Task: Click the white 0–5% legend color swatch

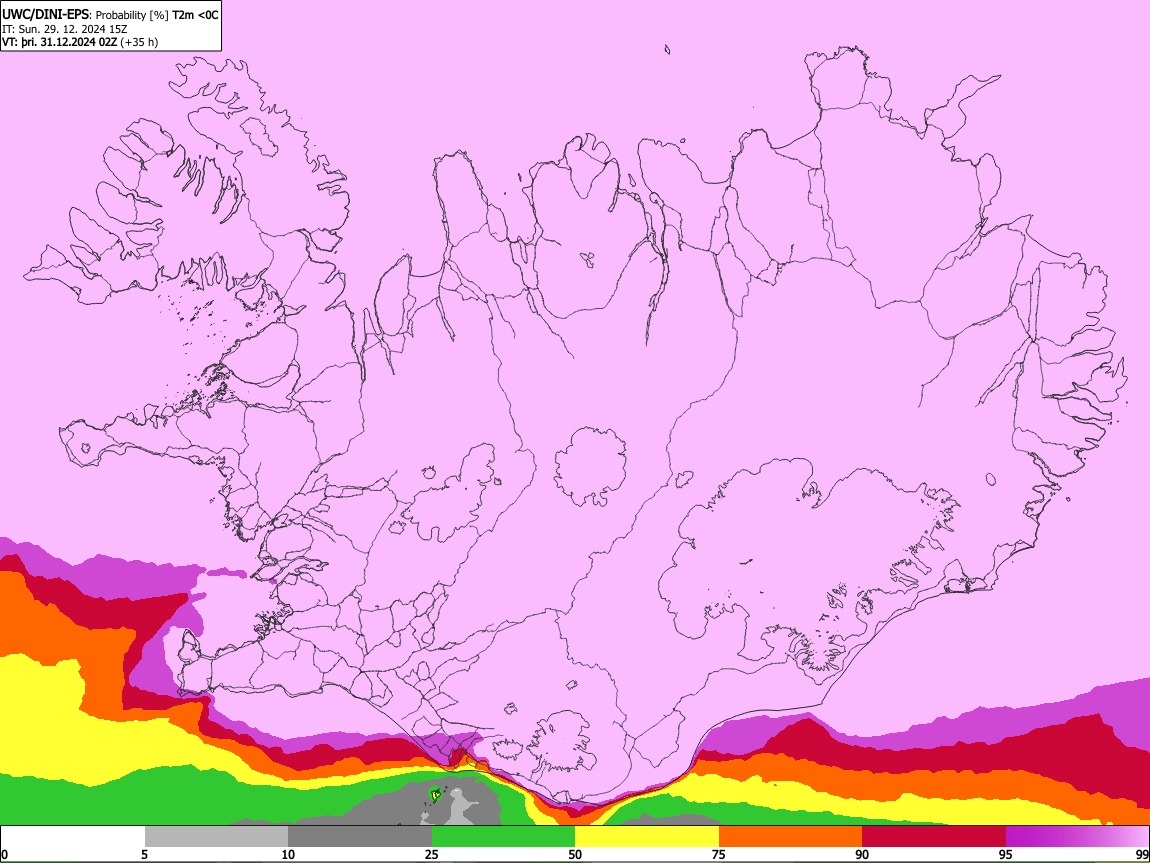Action: click(73, 837)
